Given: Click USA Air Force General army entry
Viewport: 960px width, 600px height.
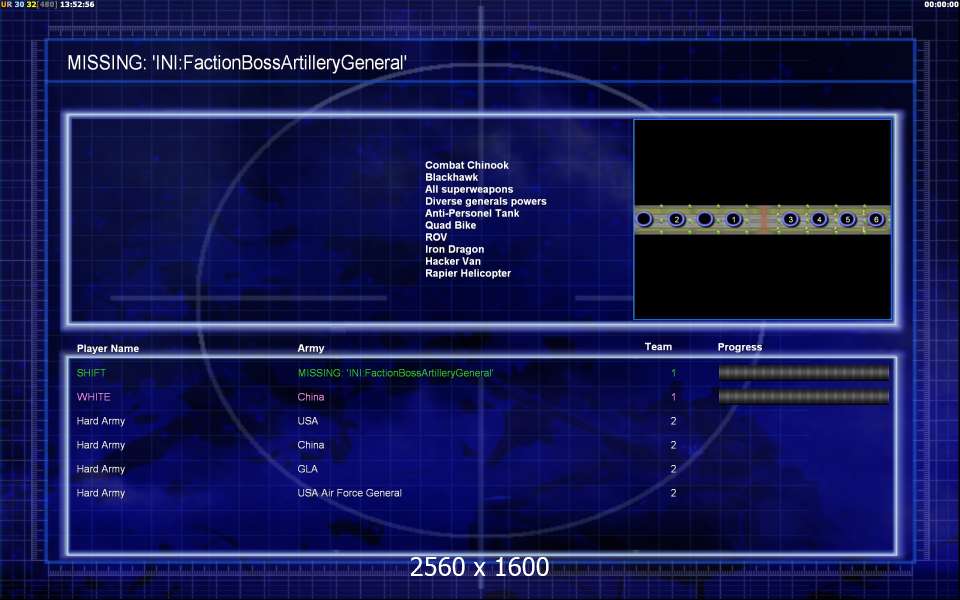Looking at the screenshot, I should (x=350, y=493).
